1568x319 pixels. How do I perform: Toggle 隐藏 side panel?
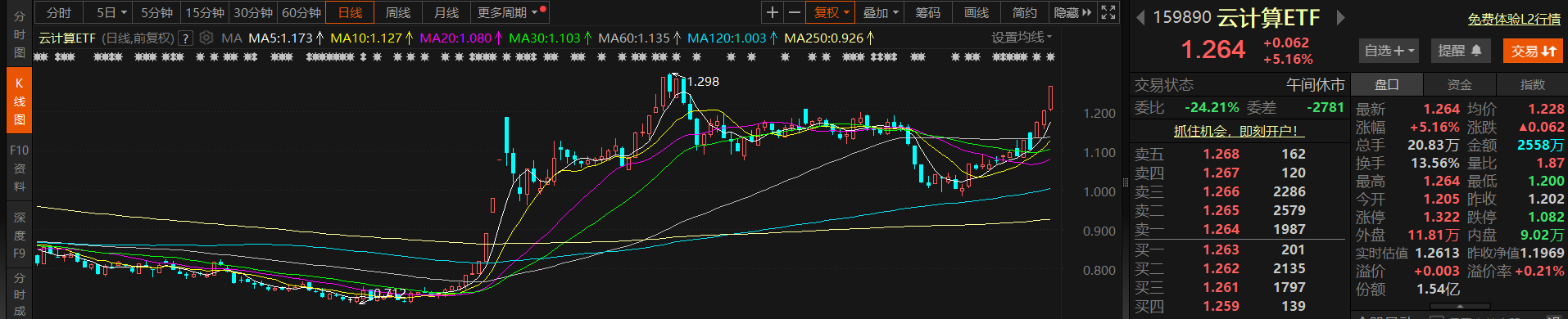click(1073, 12)
